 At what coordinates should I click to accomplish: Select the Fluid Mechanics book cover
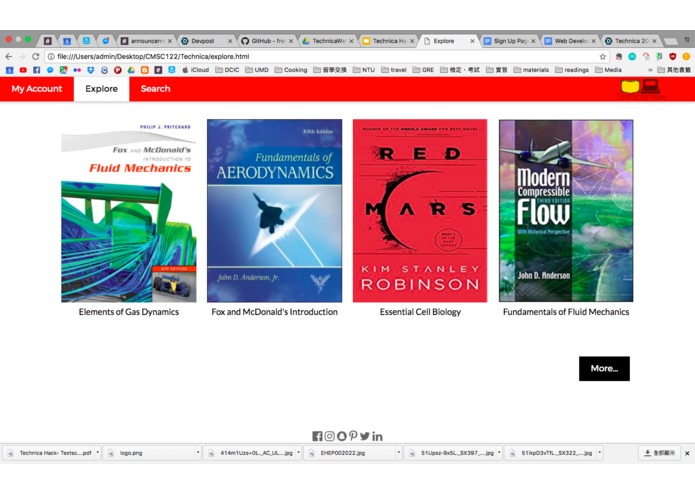coord(129,211)
